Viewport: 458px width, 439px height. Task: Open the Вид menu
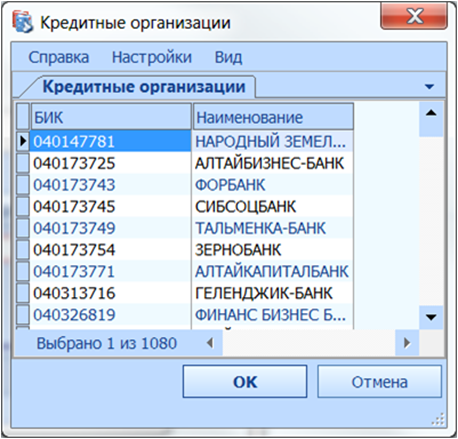(x=228, y=57)
